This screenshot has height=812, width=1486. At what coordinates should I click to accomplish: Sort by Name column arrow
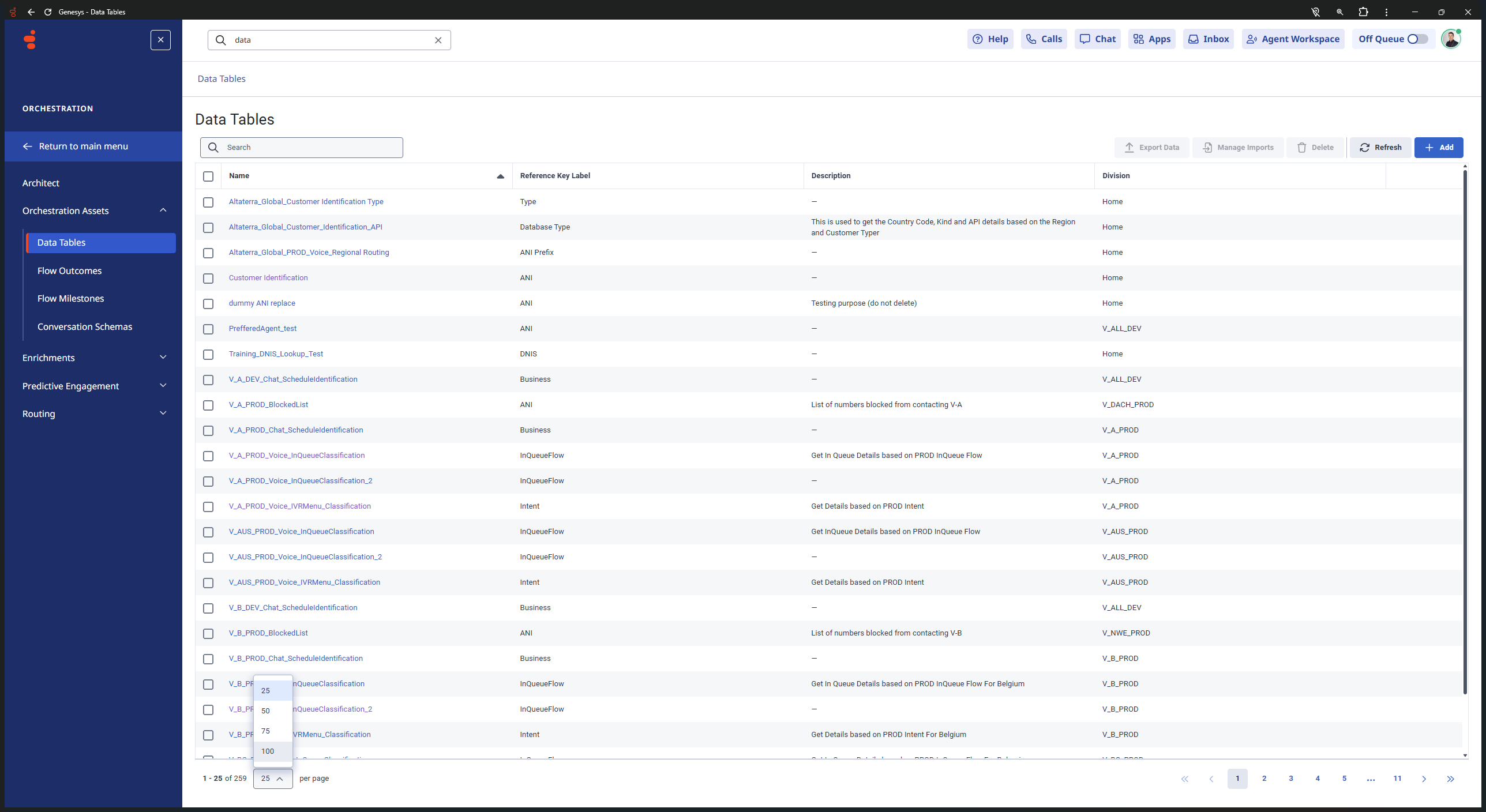tap(500, 176)
